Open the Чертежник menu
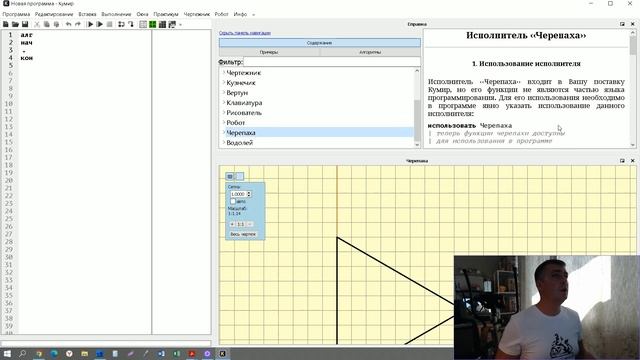The image size is (640, 360). pos(197,14)
